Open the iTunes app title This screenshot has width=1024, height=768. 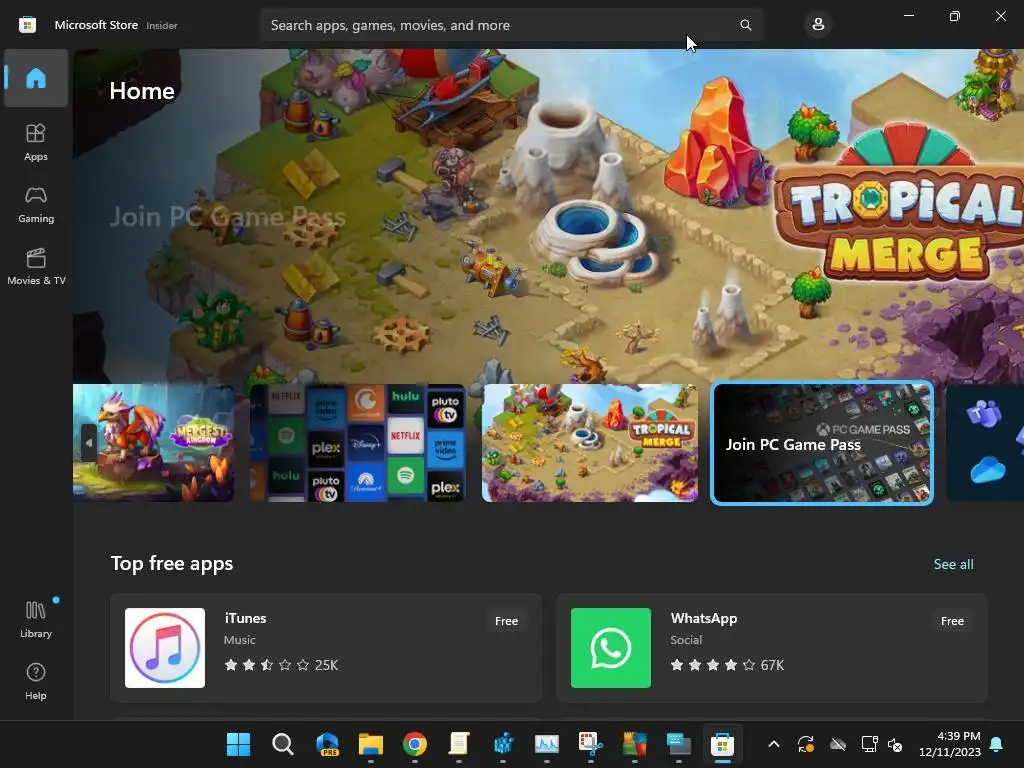pos(245,618)
